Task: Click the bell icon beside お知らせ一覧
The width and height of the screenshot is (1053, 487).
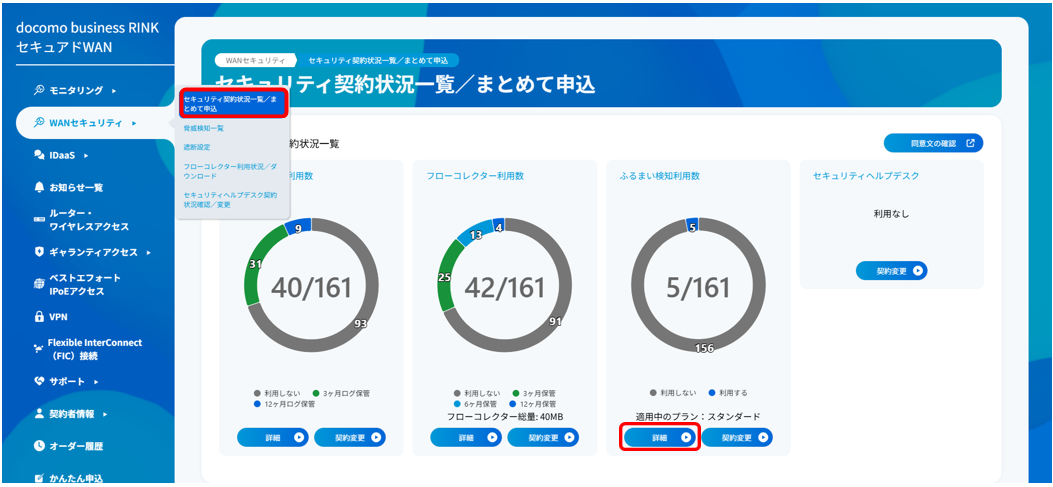Action: (x=40, y=187)
